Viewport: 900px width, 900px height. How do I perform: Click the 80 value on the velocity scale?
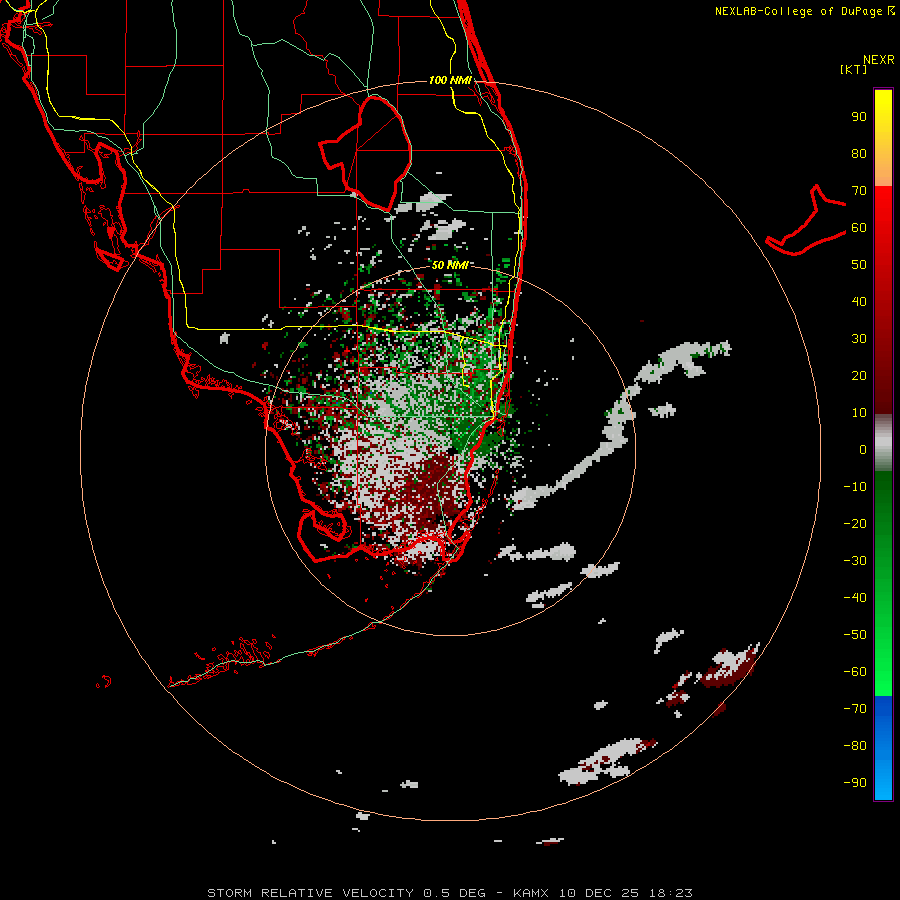(x=859, y=154)
